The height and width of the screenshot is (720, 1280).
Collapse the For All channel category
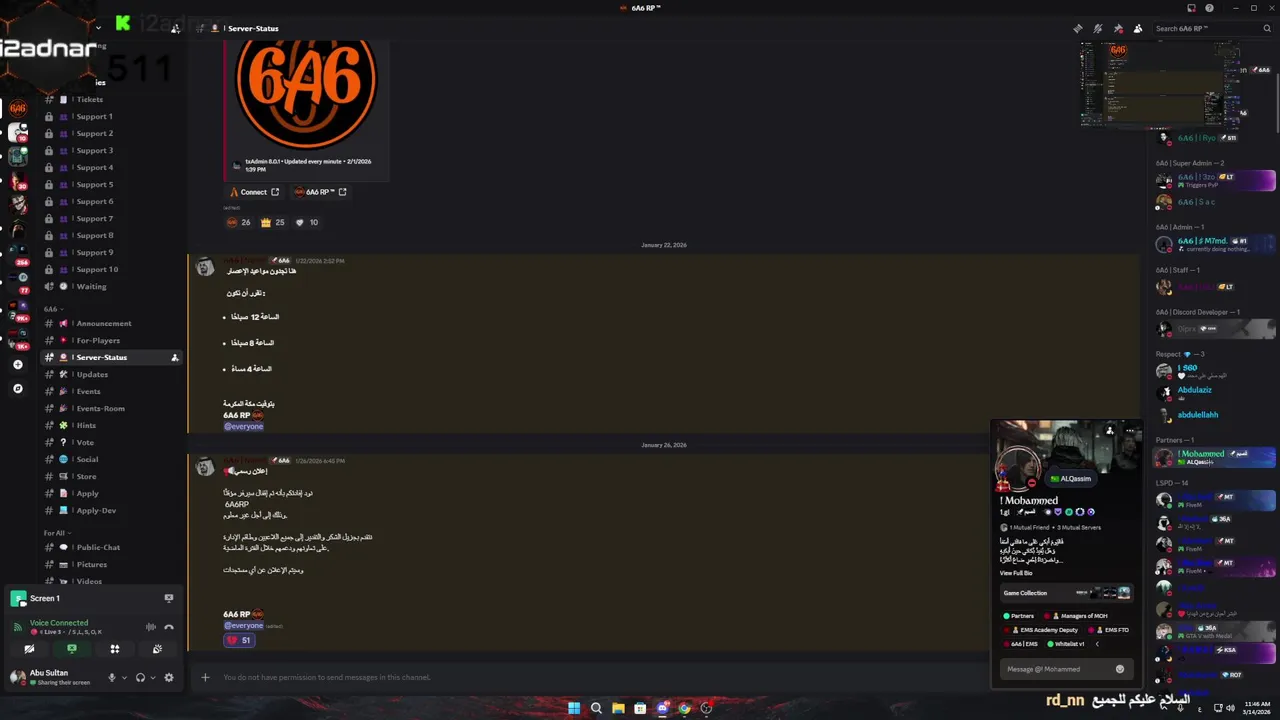point(56,533)
